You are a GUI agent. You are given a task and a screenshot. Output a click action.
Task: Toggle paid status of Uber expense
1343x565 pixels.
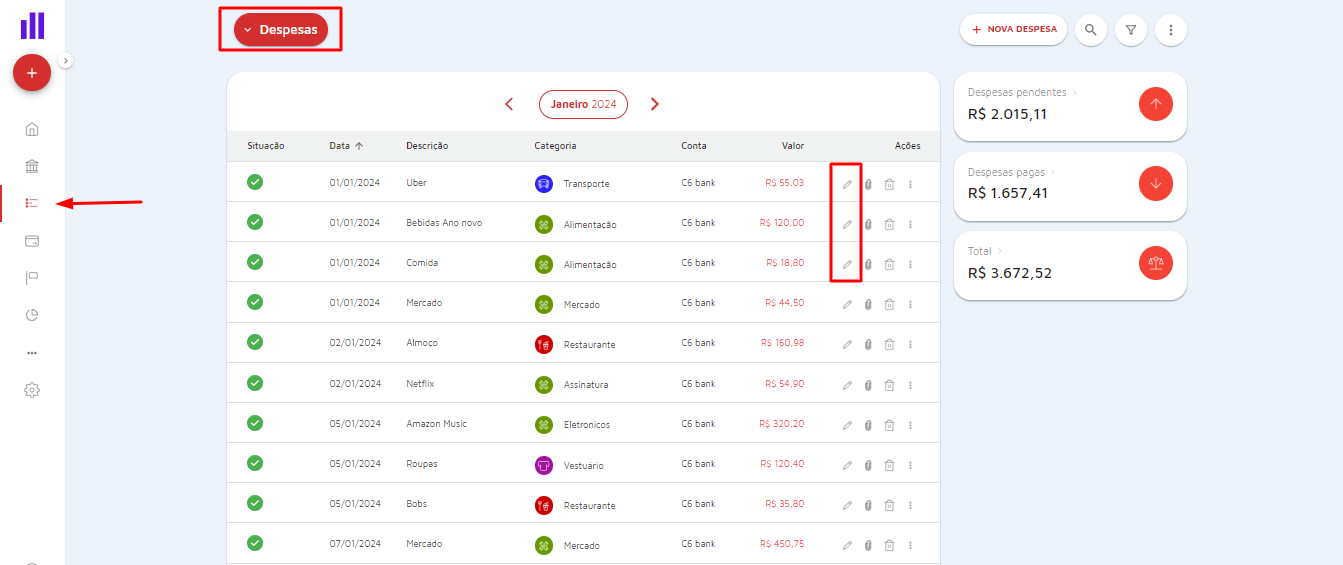(255, 182)
